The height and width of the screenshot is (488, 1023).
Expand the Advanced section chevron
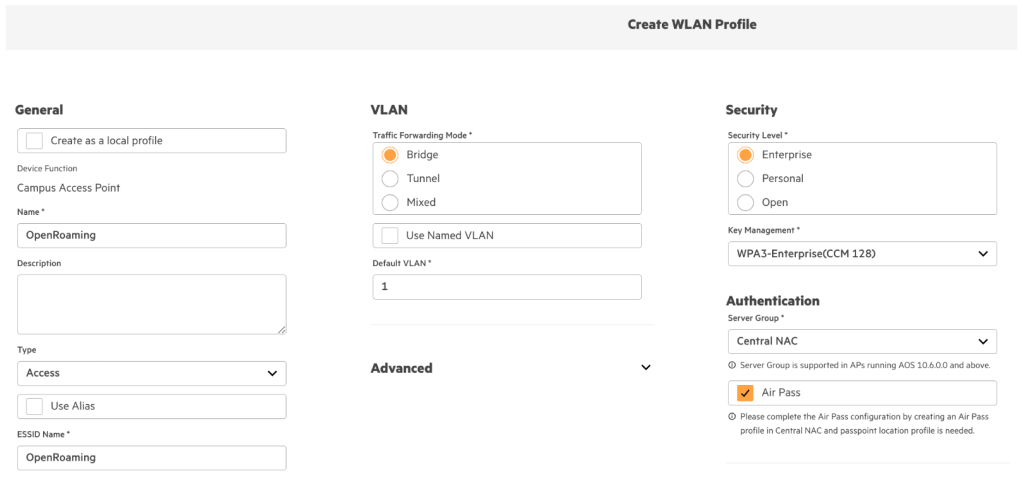[x=646, y=368]
